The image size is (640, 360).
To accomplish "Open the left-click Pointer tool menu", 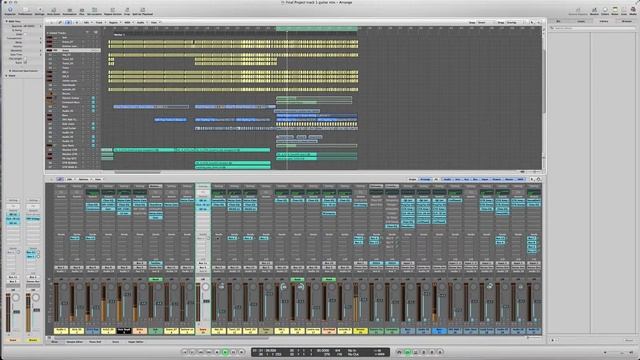I will click(533, 22).
